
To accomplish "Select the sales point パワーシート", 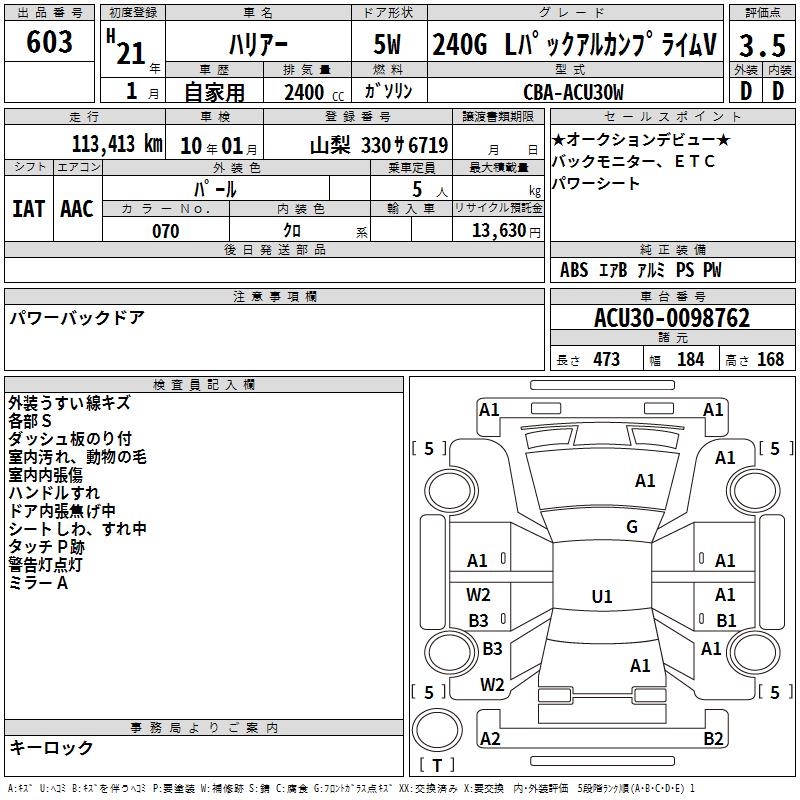I will click(x=595, y=183).
